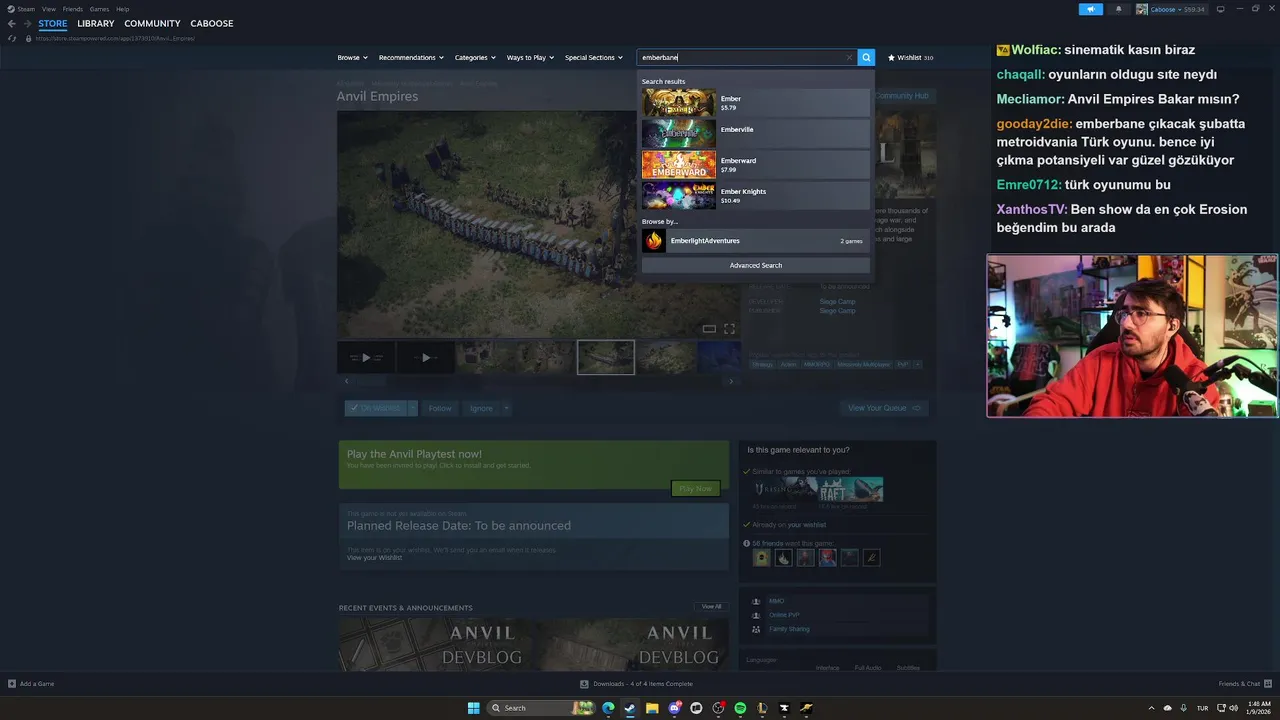The image size is (1280, 720).
Task: Go forward with the right arrow
Action: 28,24
